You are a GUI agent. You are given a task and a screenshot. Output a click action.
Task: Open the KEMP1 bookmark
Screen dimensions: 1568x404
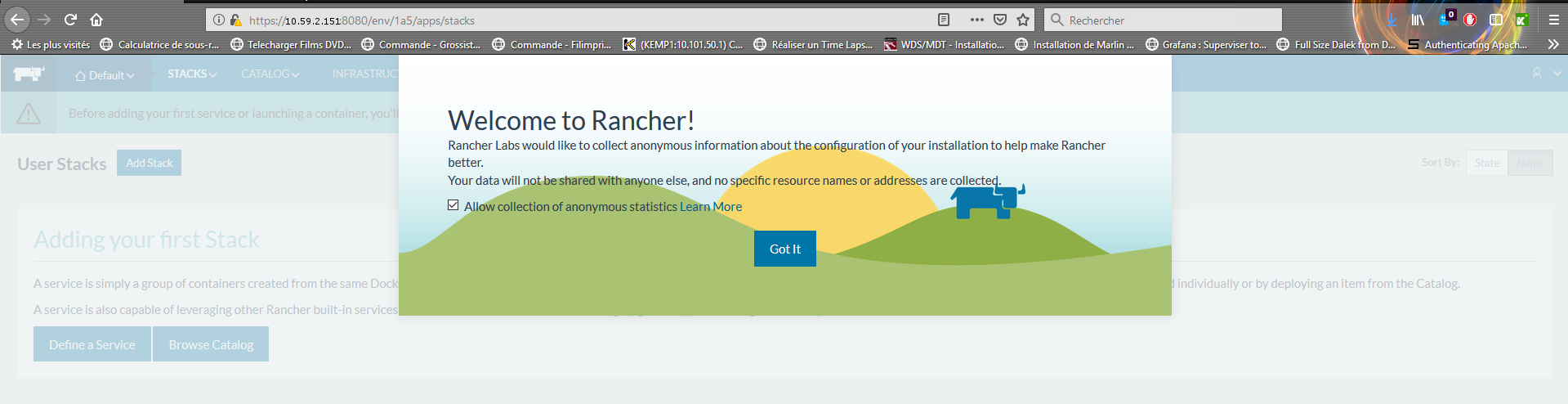coord(682,44)
